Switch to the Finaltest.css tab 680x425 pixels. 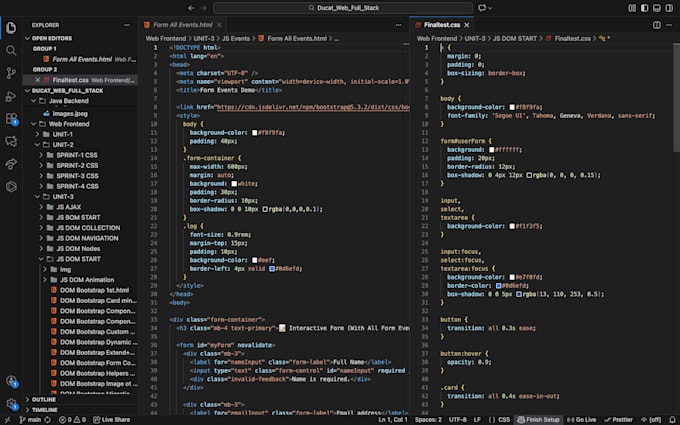pos(441,25)
